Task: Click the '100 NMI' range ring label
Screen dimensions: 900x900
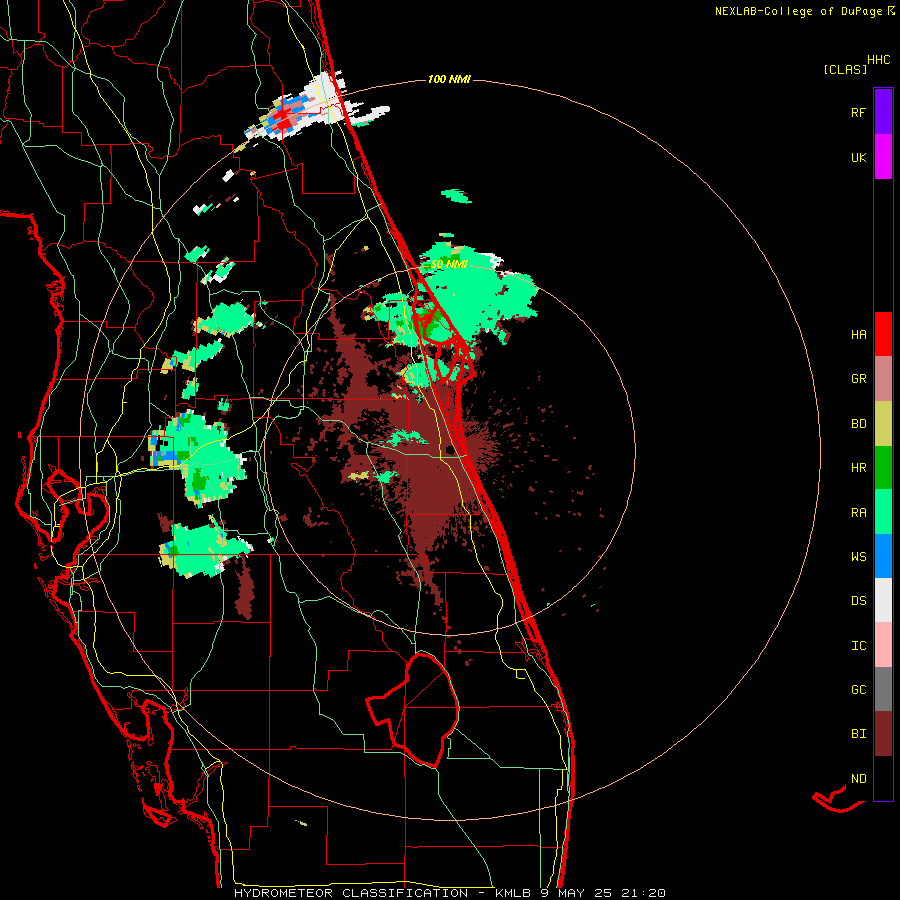Action: 449,79
